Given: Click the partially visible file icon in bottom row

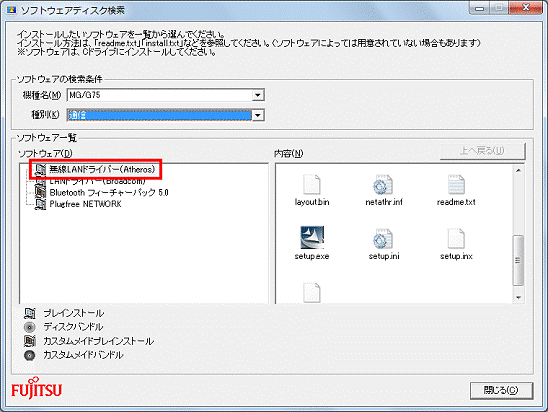Looking at the screenshot, I should pyautogui.click(x=312, y=292).
